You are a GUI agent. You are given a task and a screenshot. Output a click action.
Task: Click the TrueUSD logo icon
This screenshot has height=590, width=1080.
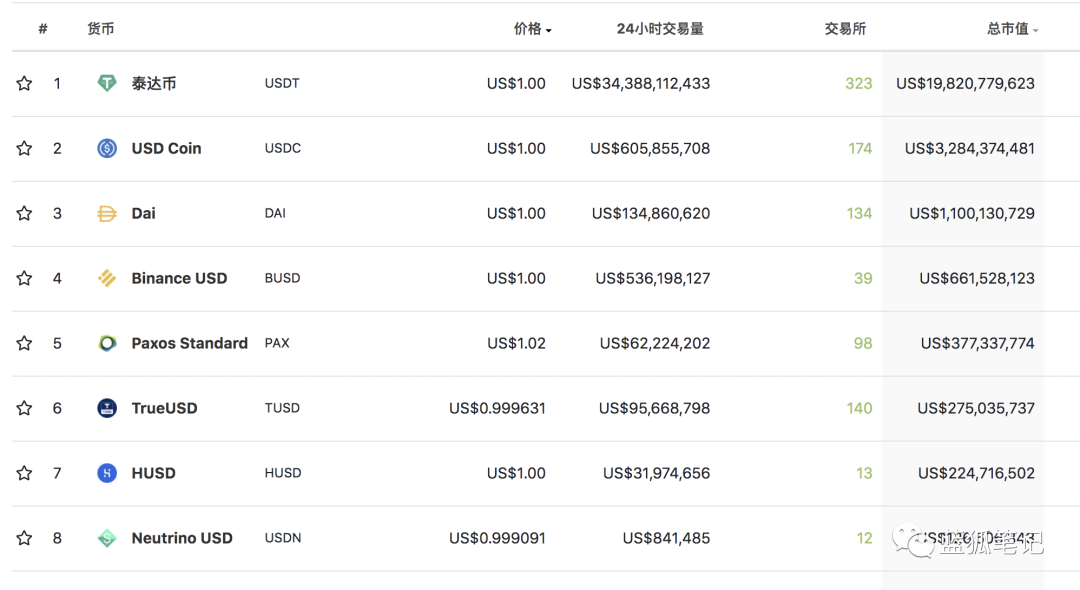(x=107, y=408)
